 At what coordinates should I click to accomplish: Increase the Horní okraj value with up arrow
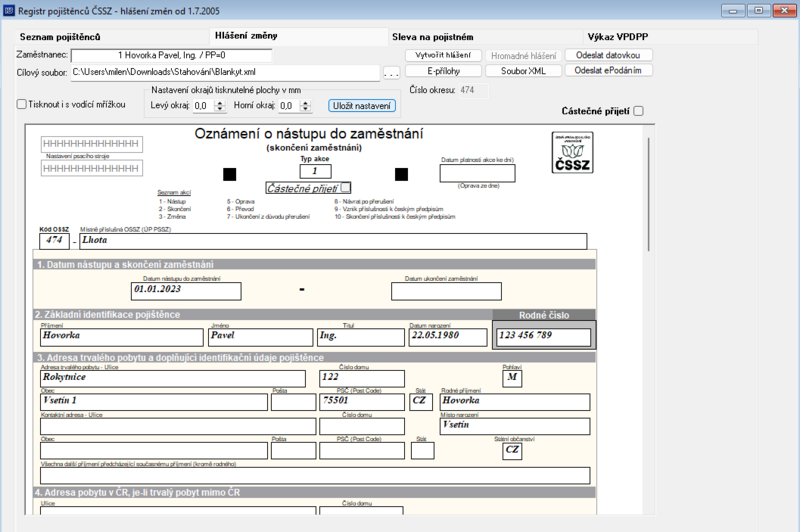tap(305, 103)
